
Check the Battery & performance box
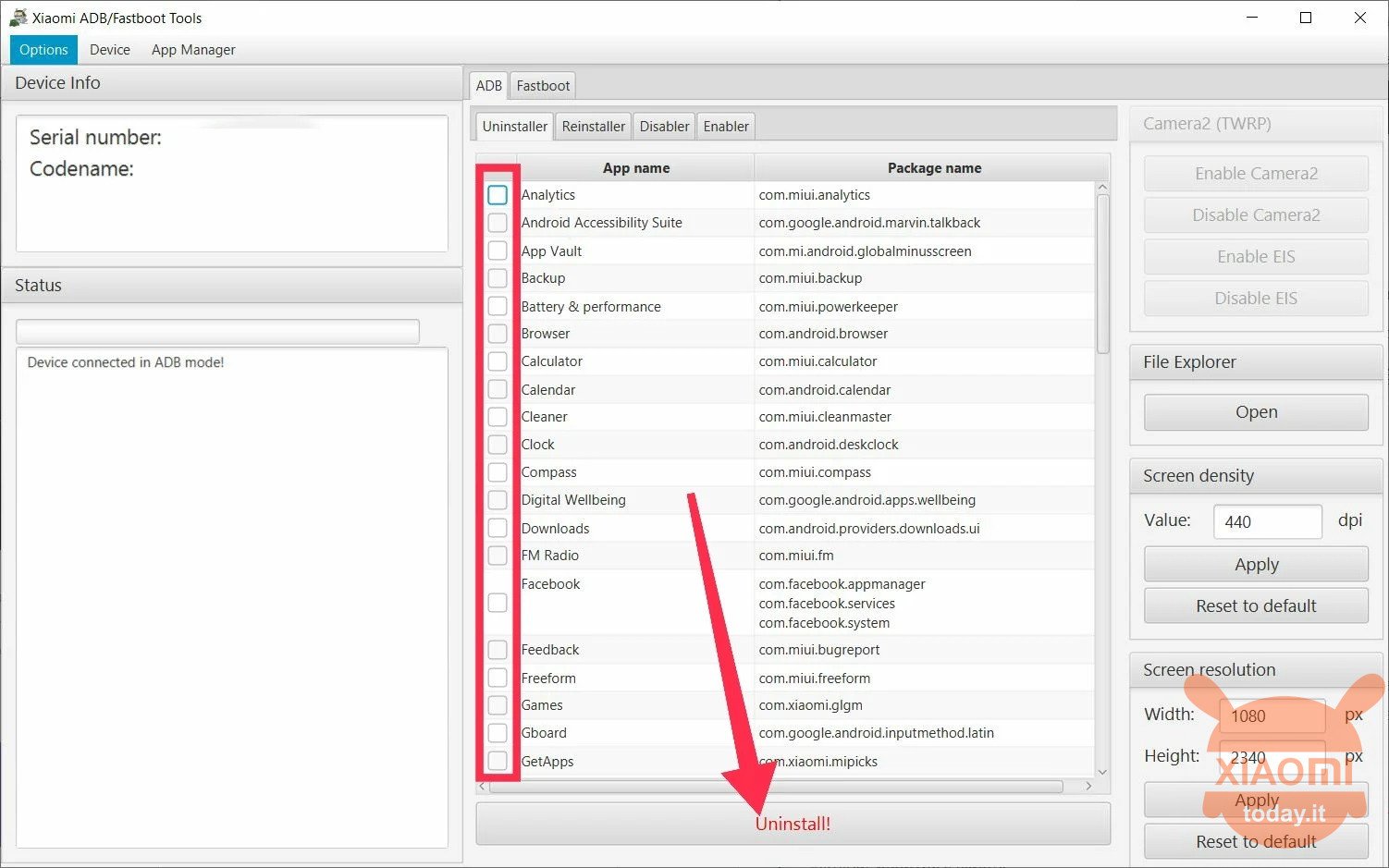tap(498, 306)
